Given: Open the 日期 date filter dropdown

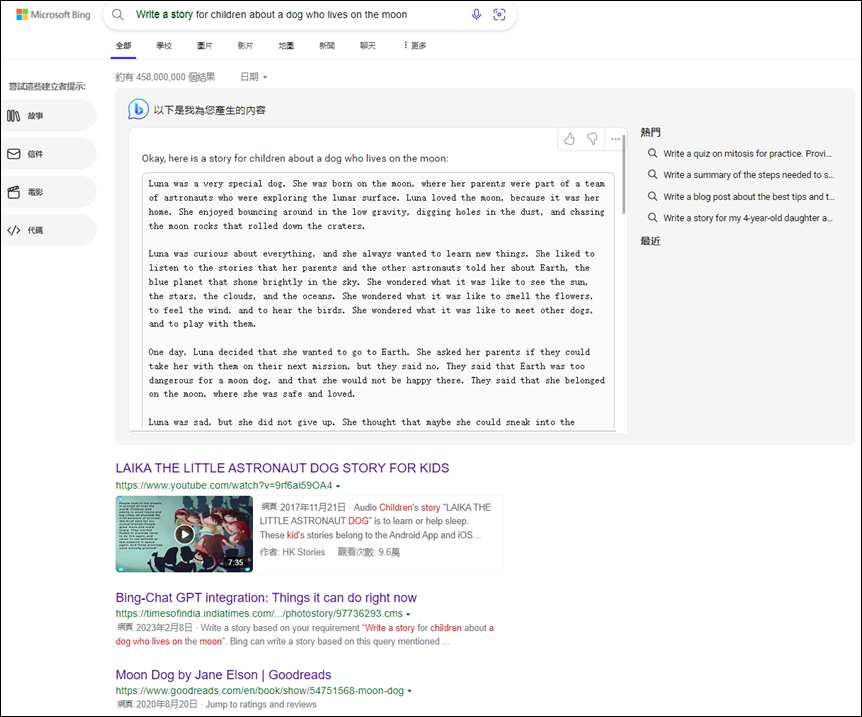Looking at the screenshot, I should click(253, 77).
